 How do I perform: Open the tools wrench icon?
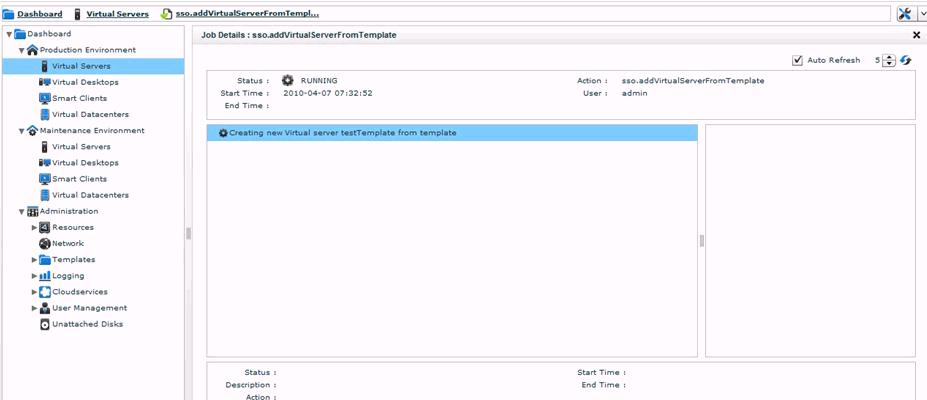[904, 14]
